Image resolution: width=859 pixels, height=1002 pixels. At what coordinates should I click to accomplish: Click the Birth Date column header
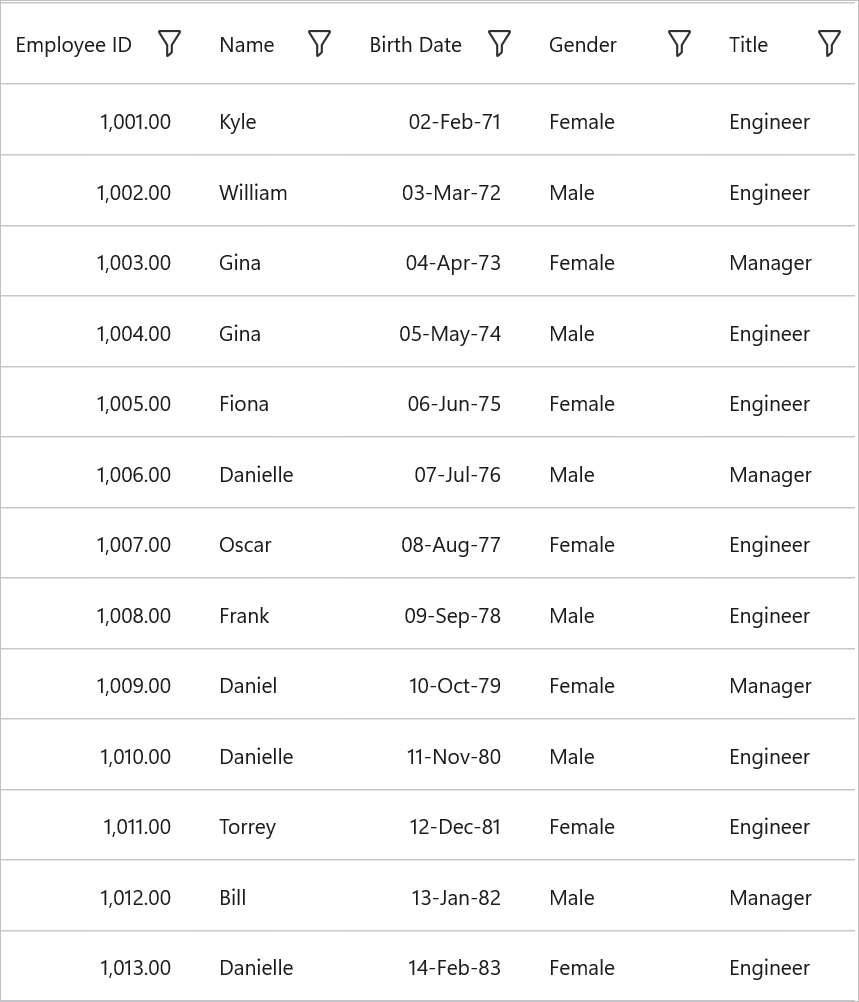(x=415, y=45)
